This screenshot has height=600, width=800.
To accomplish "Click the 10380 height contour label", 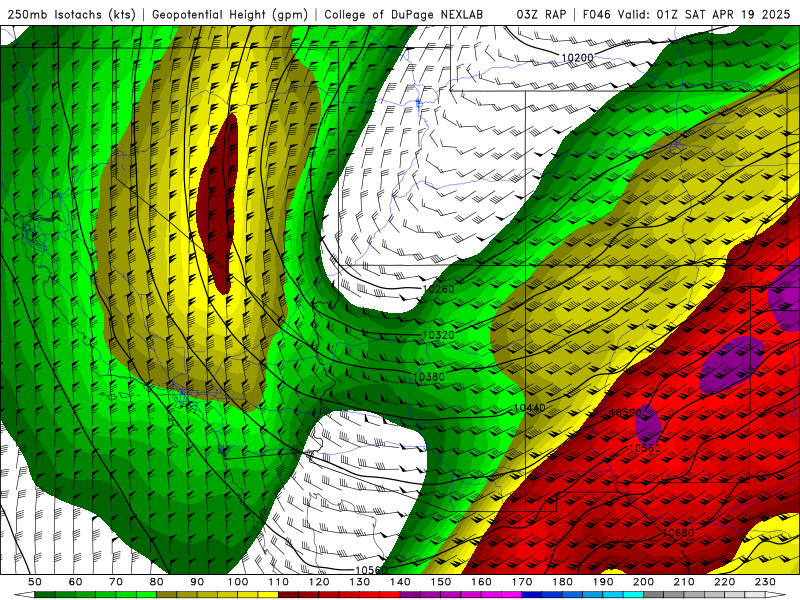I will (429, 377).
